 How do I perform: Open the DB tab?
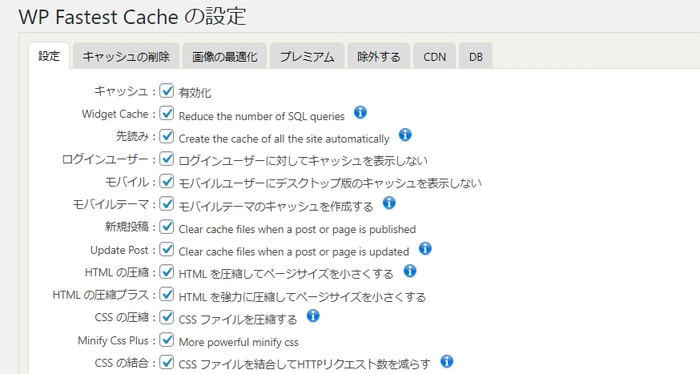476,56
